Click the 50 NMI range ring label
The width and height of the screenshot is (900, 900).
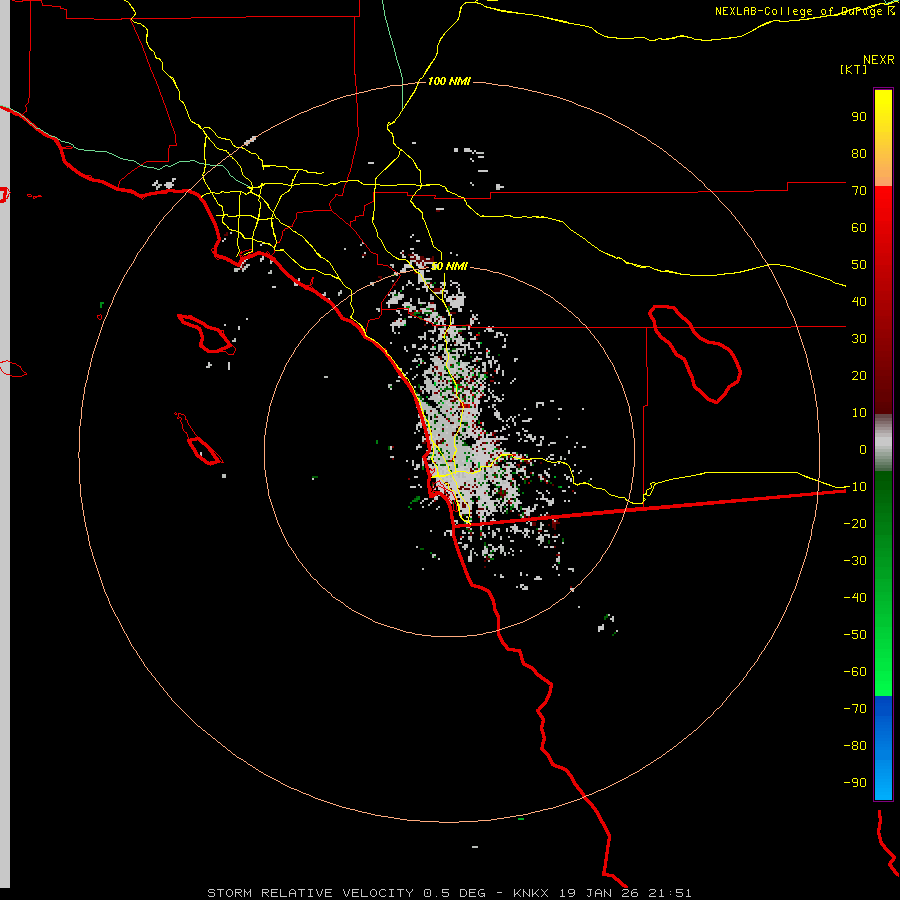coord(449,266)
